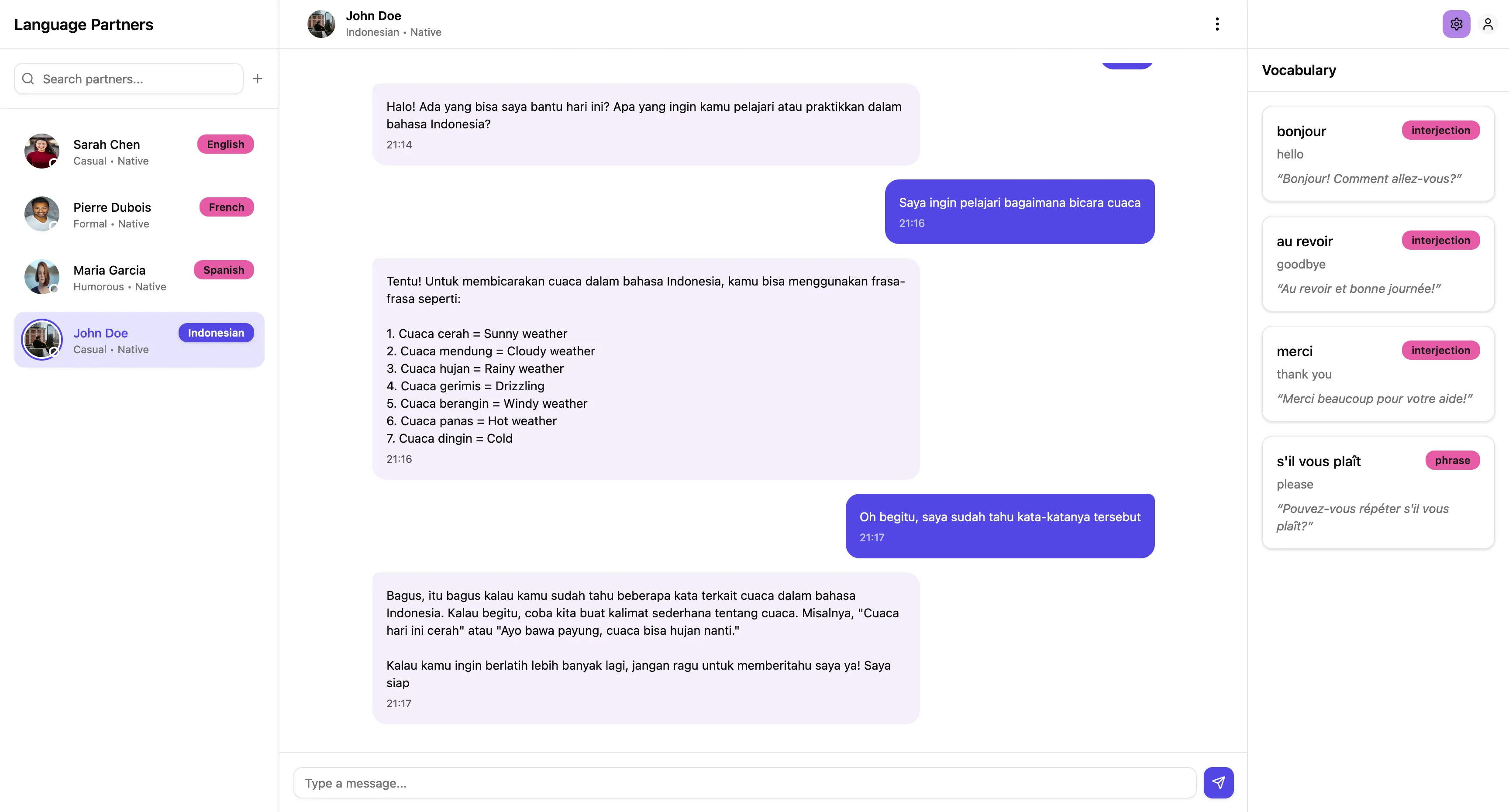Select John Doe's profile avatar
1509x812 pixels.
pos(41,339)
